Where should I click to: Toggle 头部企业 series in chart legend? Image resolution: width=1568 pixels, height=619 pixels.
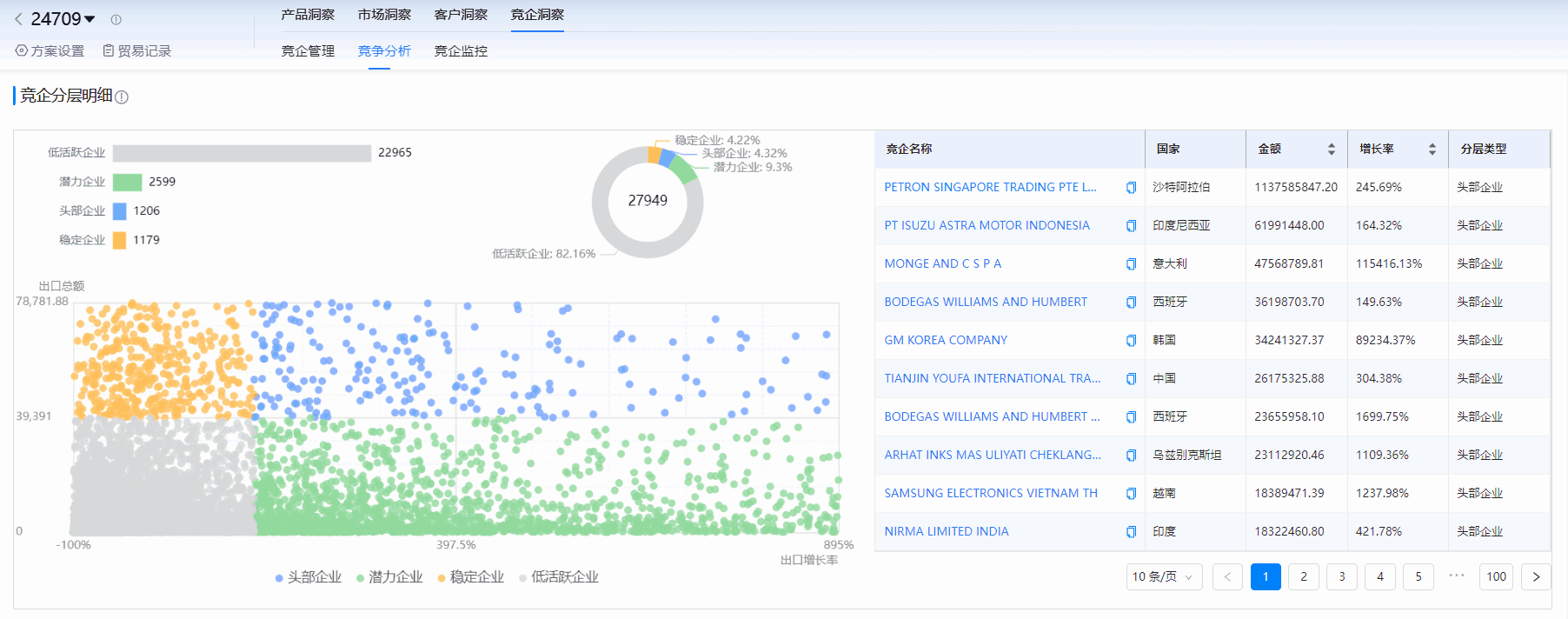308,577
